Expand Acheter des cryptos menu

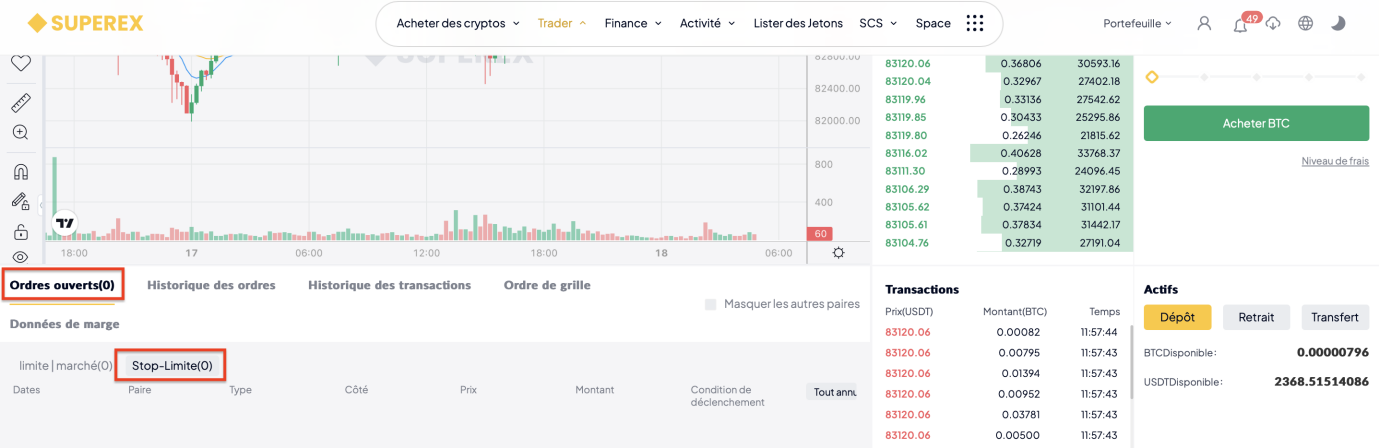[x=458, y=23]
